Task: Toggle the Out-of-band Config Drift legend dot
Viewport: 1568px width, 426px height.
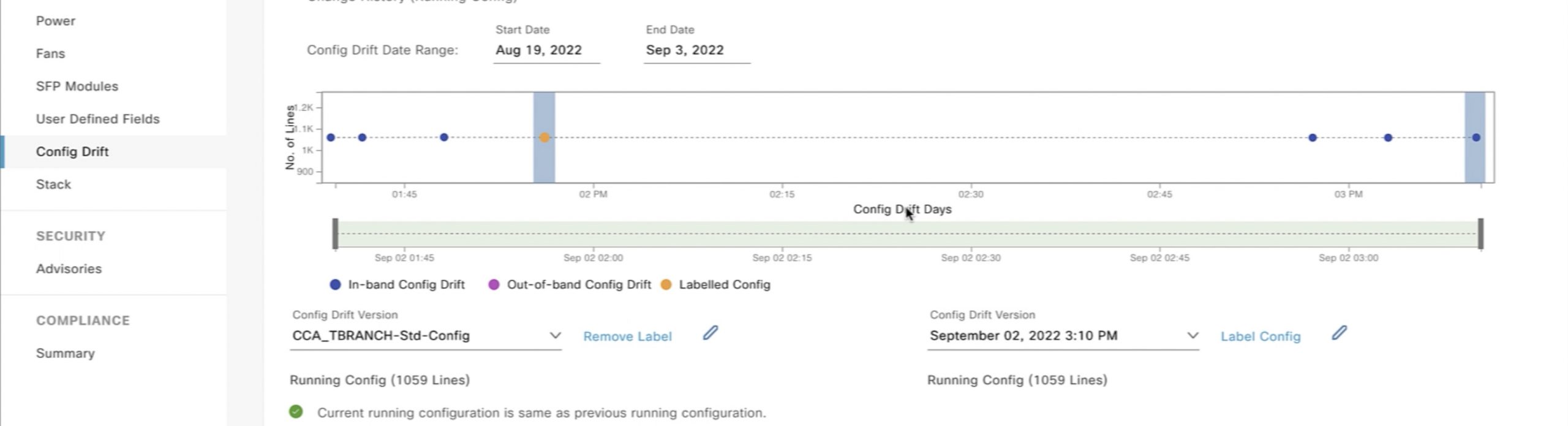Action: point(494,284)
